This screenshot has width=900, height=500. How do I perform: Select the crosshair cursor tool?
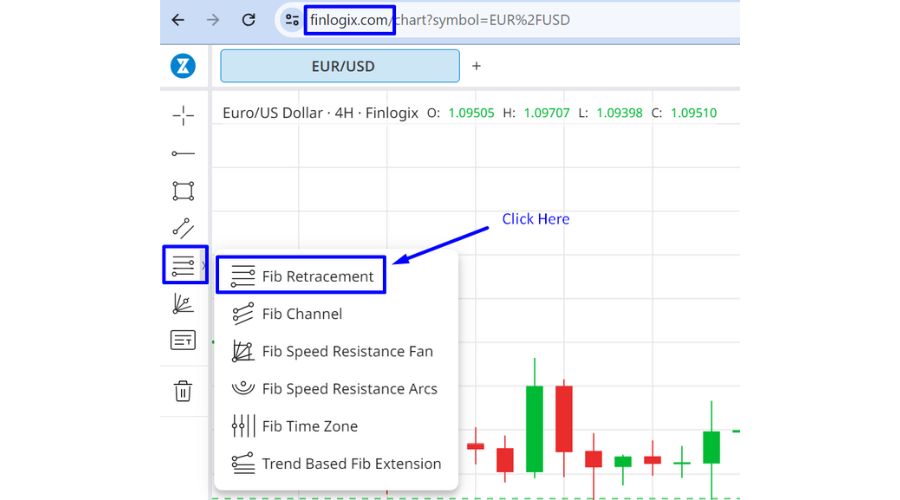(183, 116)
